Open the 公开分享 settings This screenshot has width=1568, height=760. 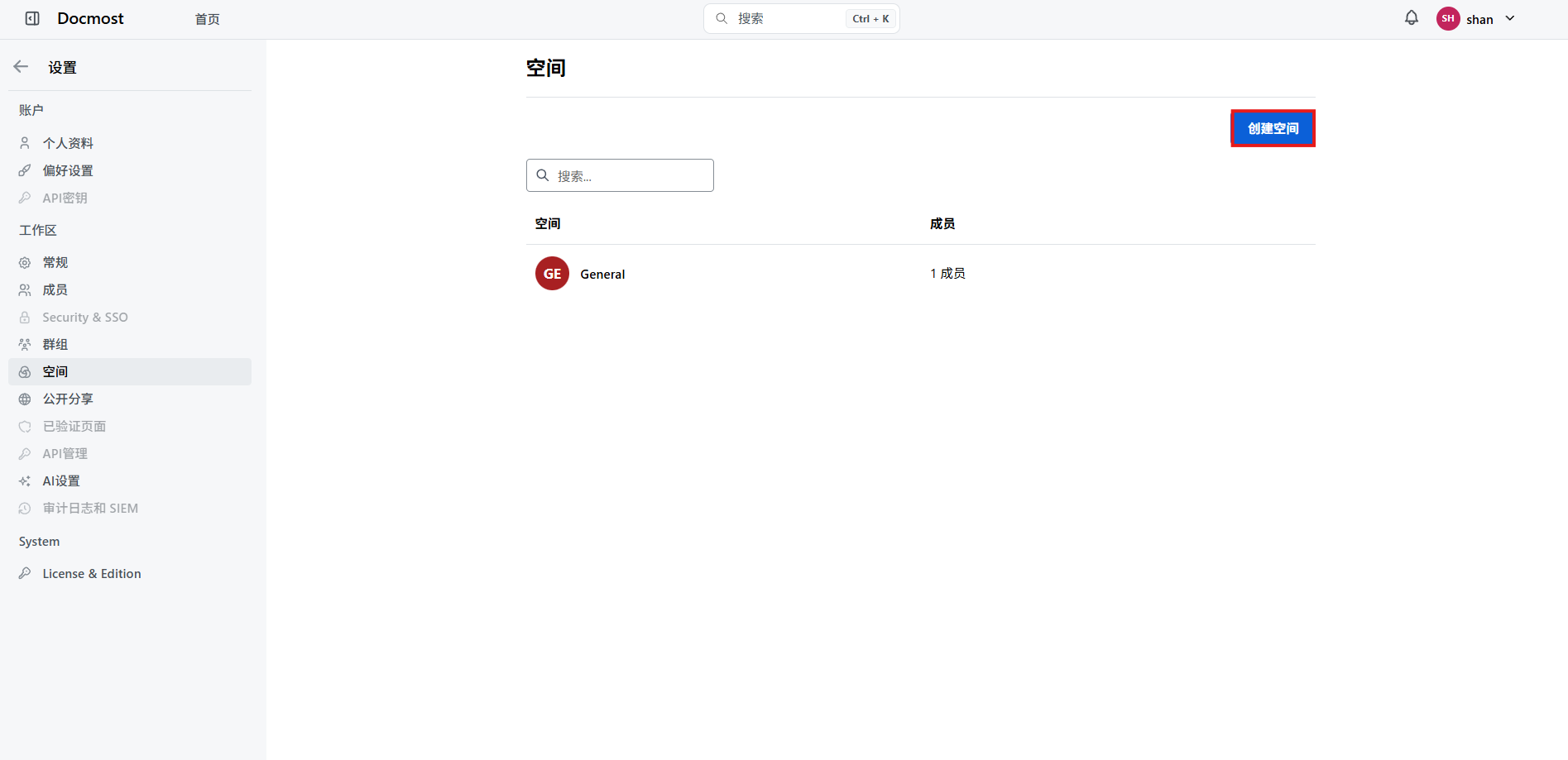click(x=130, y=399)
